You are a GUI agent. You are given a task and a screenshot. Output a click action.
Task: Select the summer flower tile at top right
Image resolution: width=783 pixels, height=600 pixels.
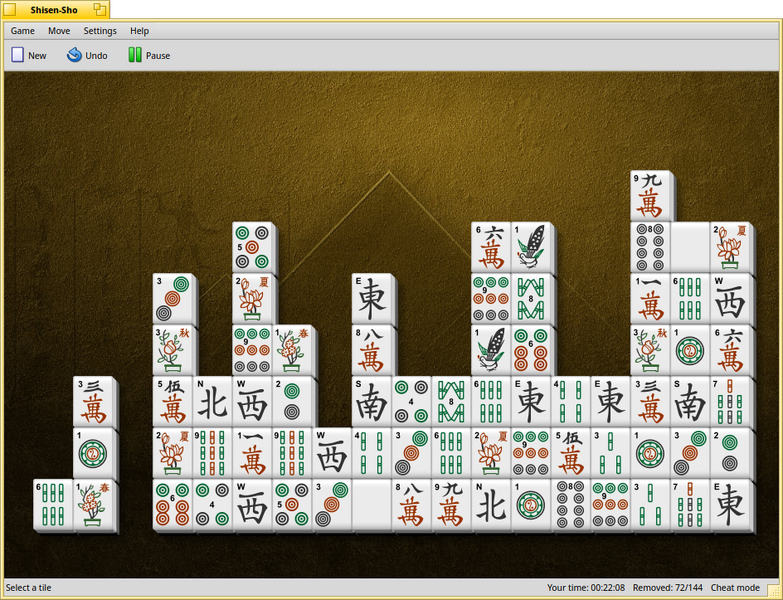(731, 248)
